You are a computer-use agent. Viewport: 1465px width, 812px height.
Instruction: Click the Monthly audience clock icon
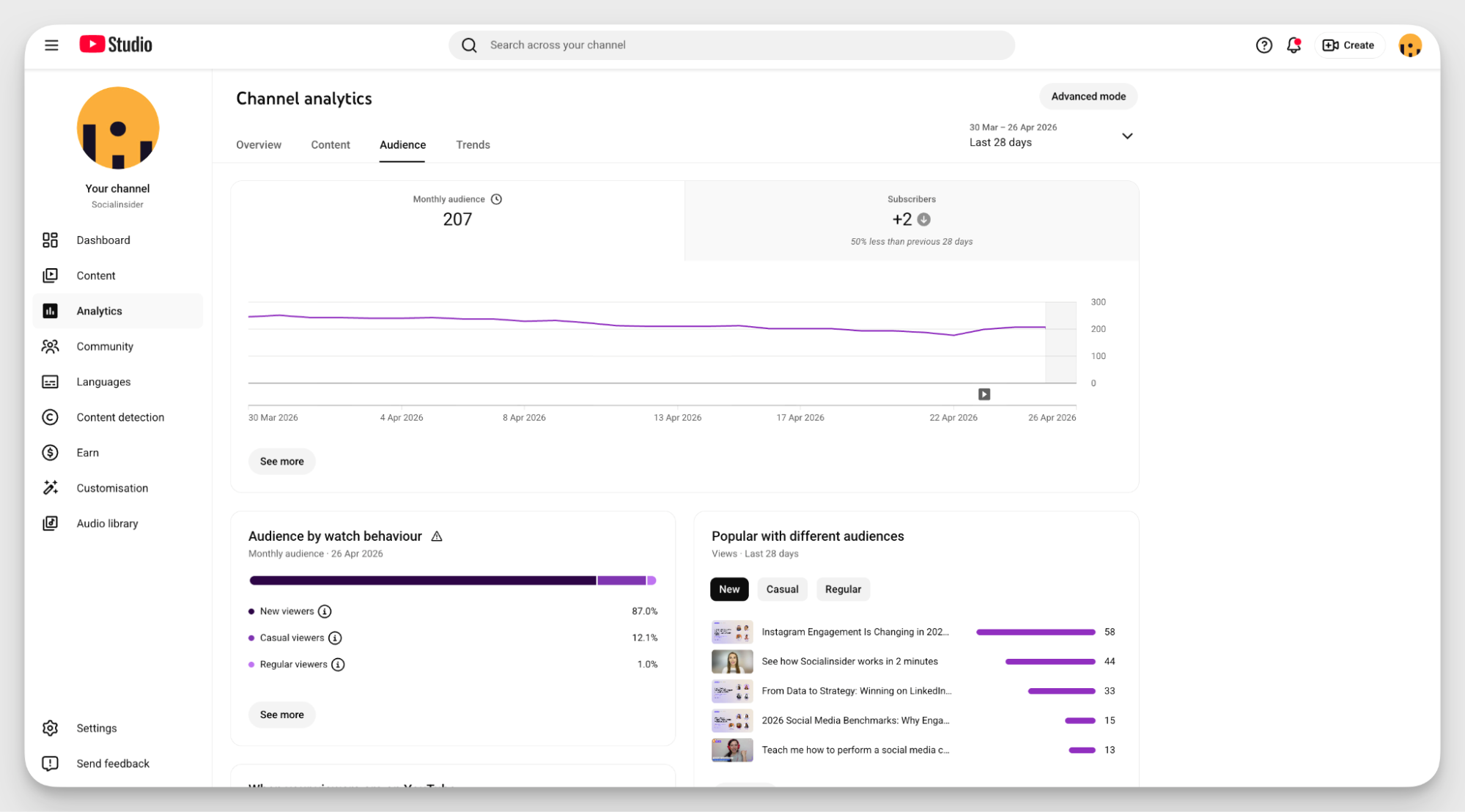pos(496,199)
